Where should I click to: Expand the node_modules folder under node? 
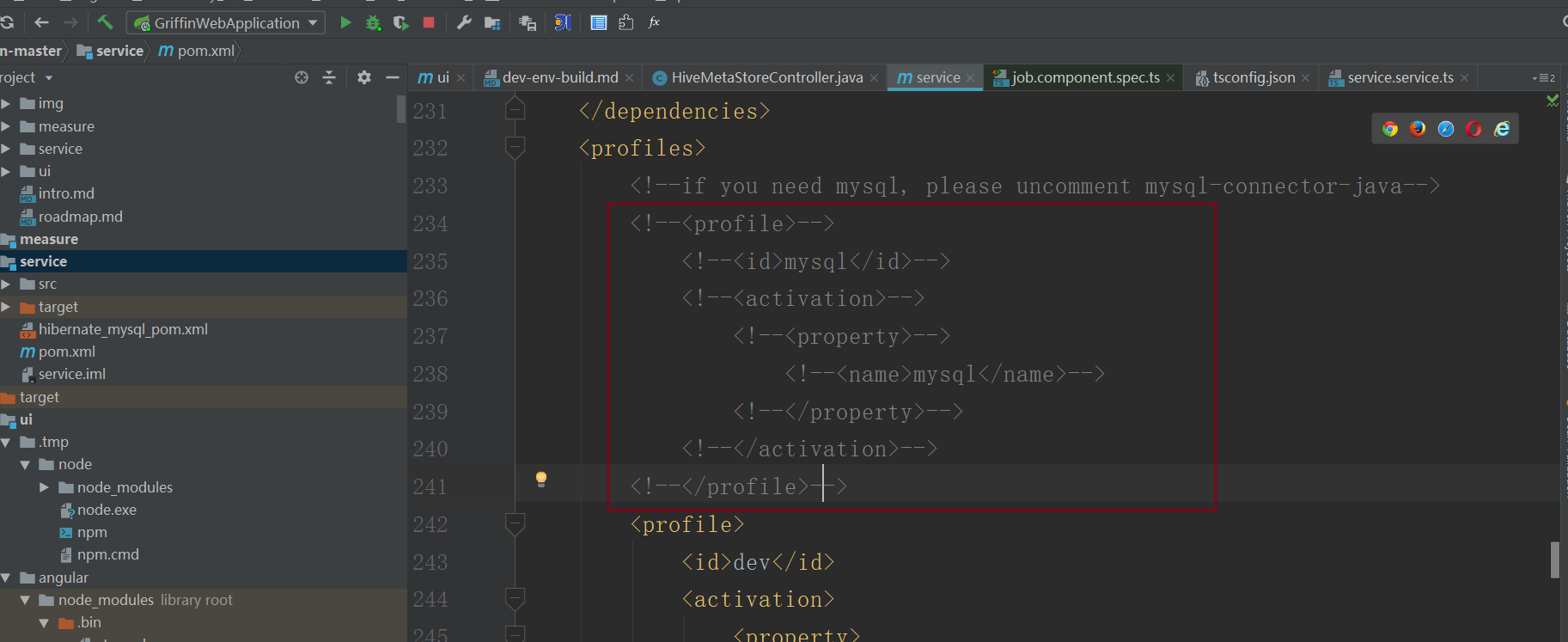coord(45,487)
